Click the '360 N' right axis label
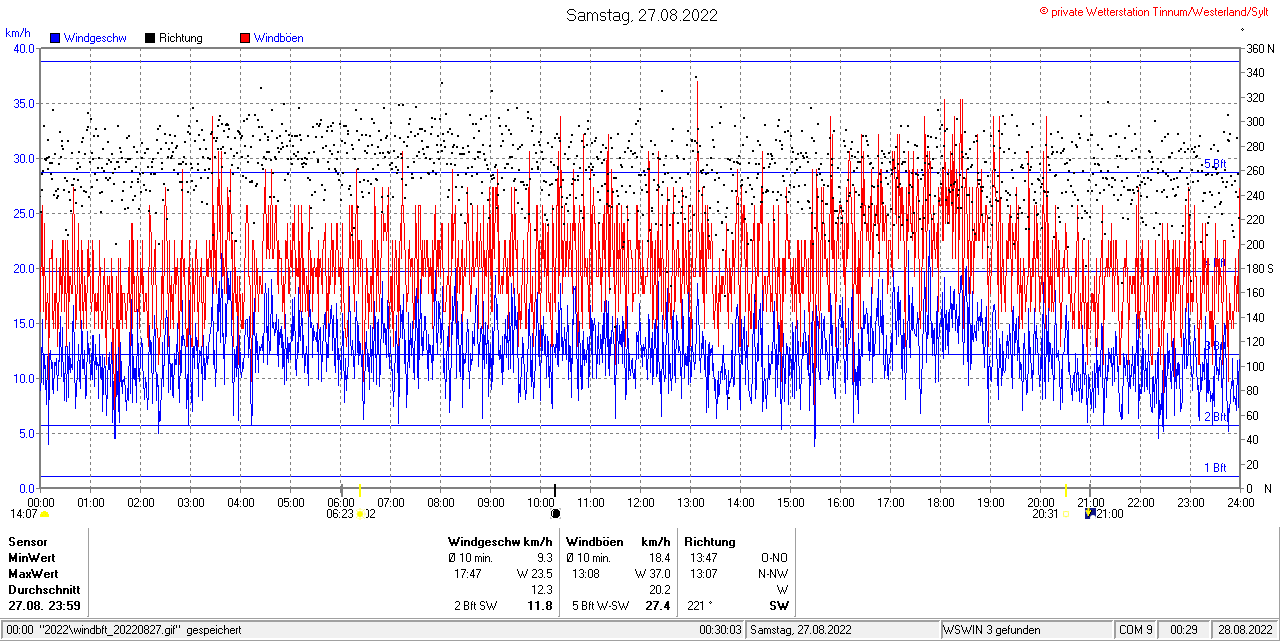The width and height of the screenshot is (1280, 641). [1260, 48]
